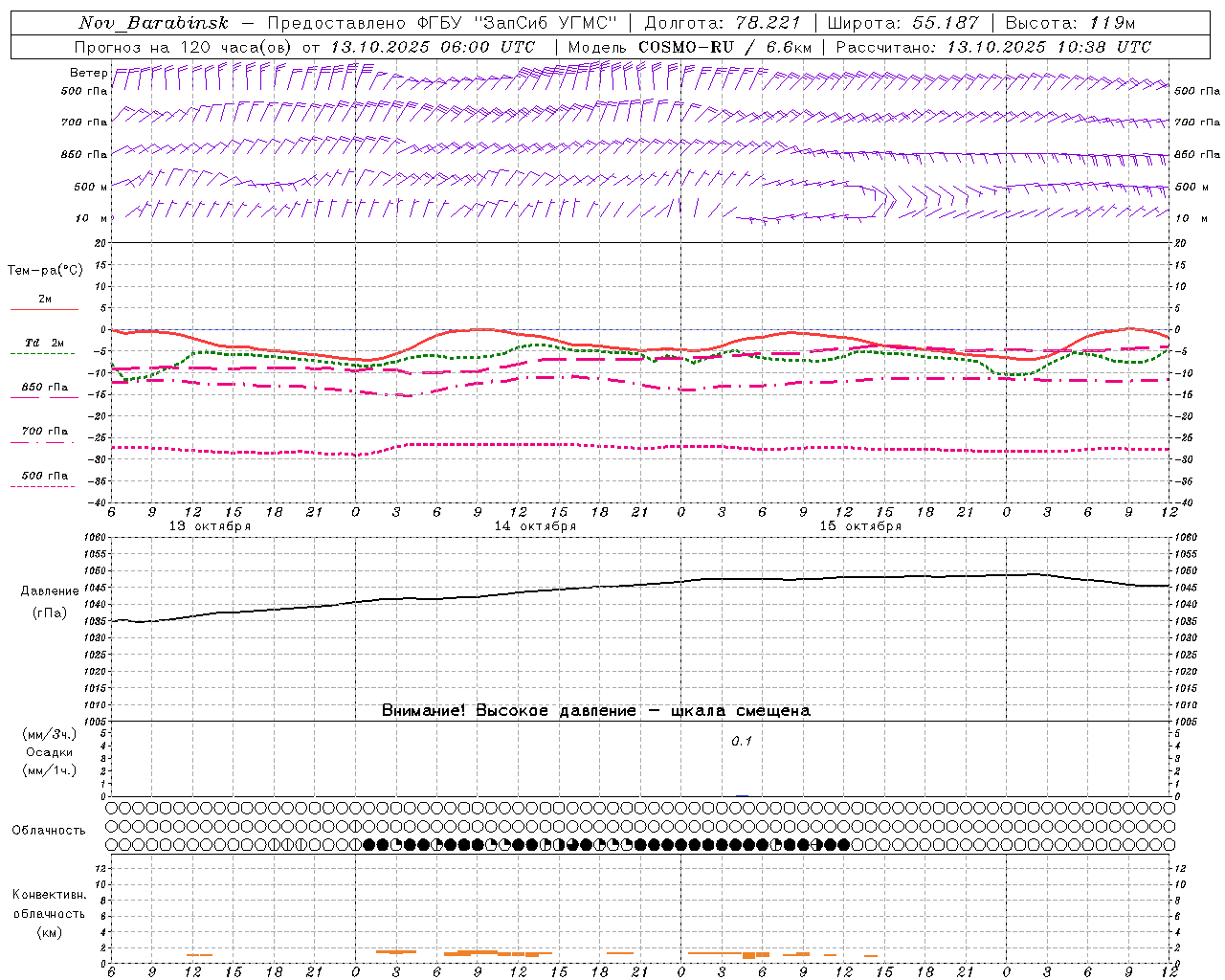Click the Ветер wind panel label
Screen dimensions: 1225x980
[88, 73]
